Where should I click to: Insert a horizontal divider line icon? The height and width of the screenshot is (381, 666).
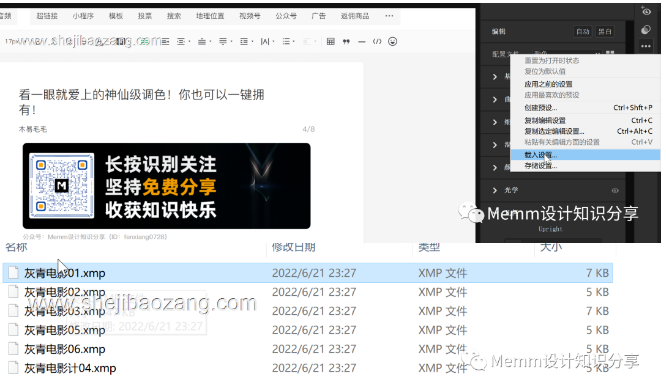pyautogui.click(x=362, y=41)
